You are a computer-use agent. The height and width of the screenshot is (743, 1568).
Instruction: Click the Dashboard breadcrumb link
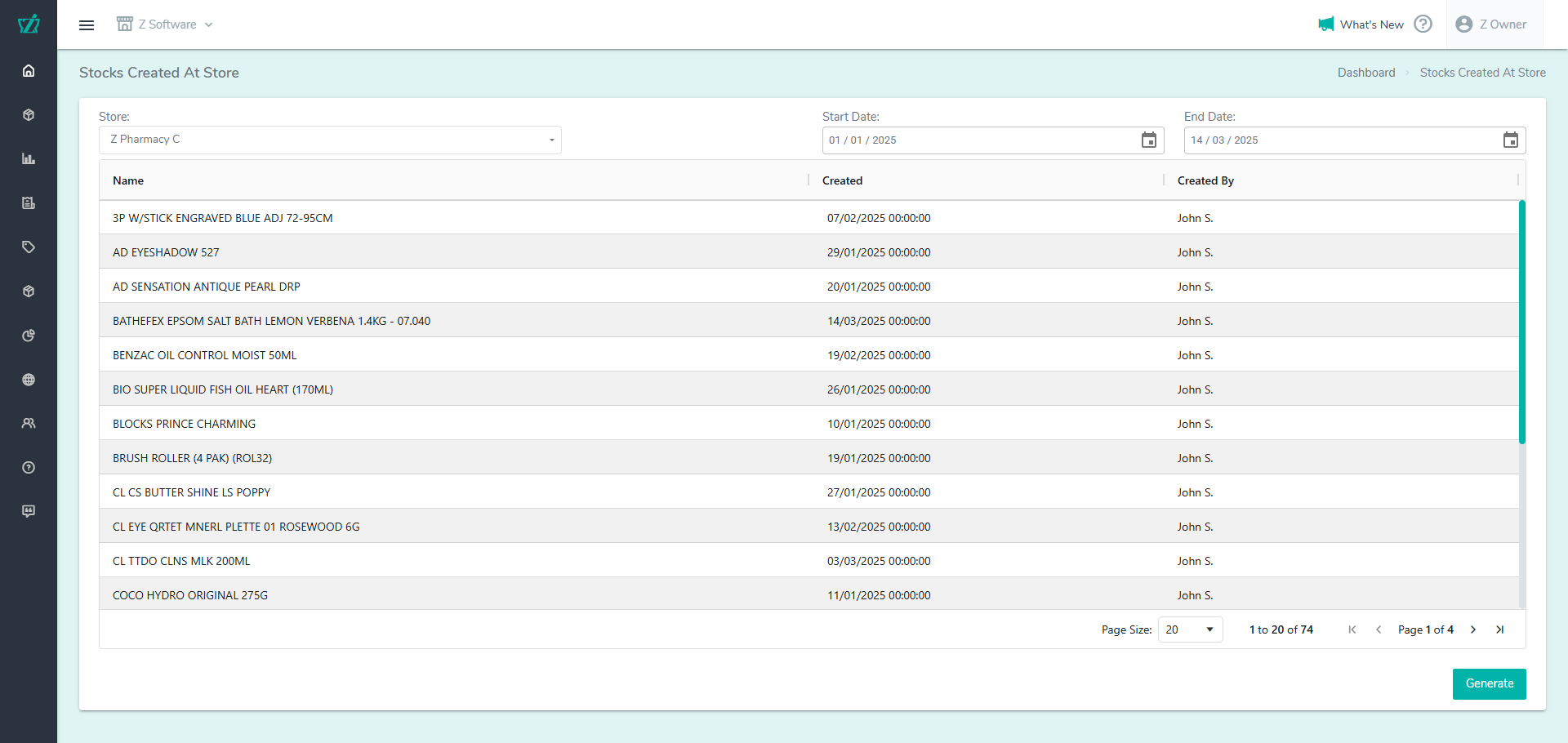pyautogui.click(x=1365, y=73)
